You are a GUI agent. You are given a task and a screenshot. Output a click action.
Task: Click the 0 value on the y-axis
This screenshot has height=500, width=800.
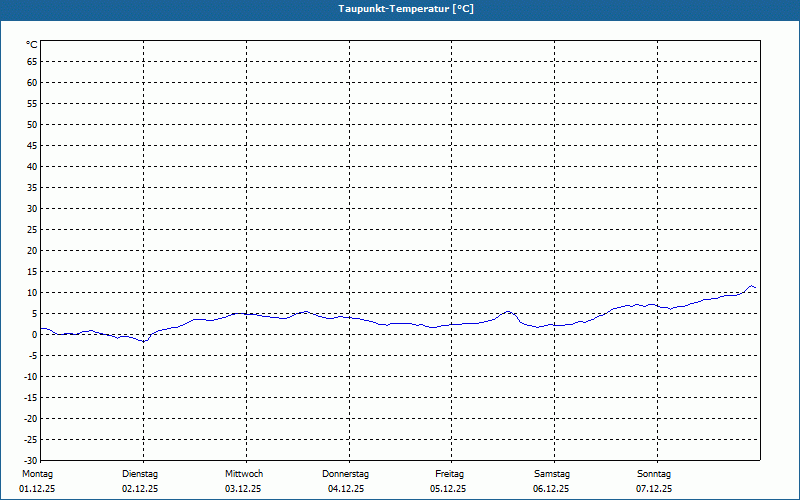tap(35, 335)
